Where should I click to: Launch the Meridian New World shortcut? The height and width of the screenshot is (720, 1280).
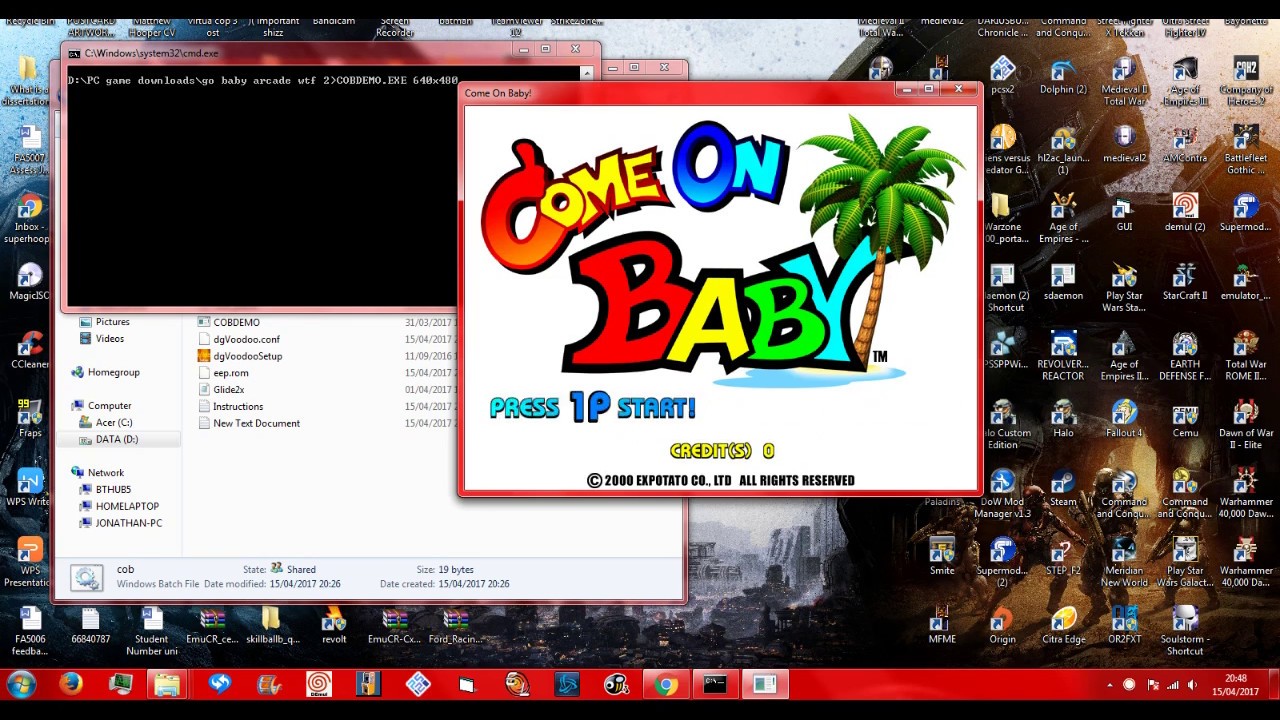[x=1124, y=563]
